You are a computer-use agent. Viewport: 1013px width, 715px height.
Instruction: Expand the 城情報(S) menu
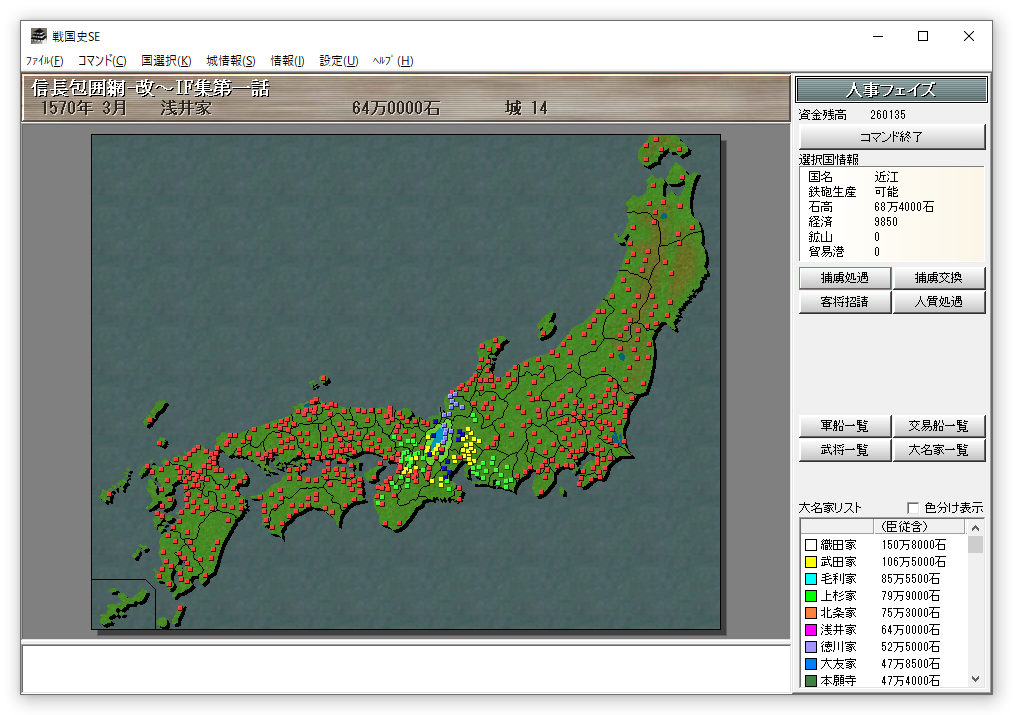click(231, 61)
